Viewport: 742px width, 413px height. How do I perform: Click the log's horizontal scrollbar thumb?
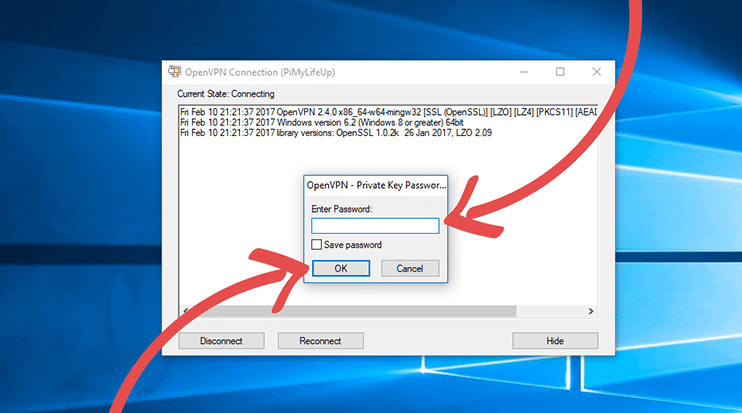[353, 311]
